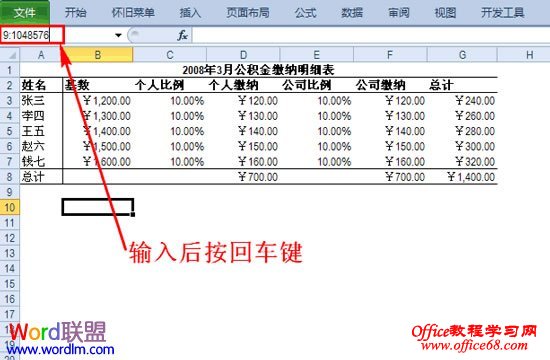Viewport: 550px width, 360px height.
Task: Click 李四's 公司缴纳 cell ￥130.00
Action: (x=390, y=116)
